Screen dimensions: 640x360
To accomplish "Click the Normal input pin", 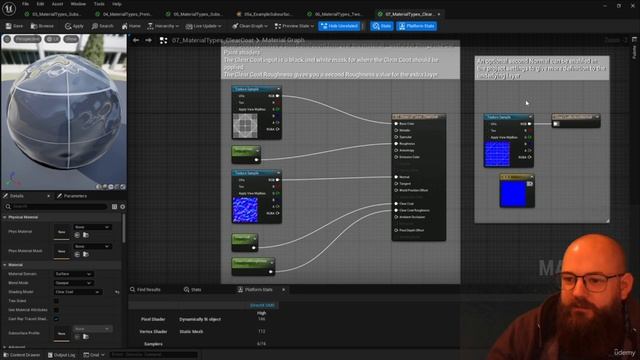I will pos(396,177).
